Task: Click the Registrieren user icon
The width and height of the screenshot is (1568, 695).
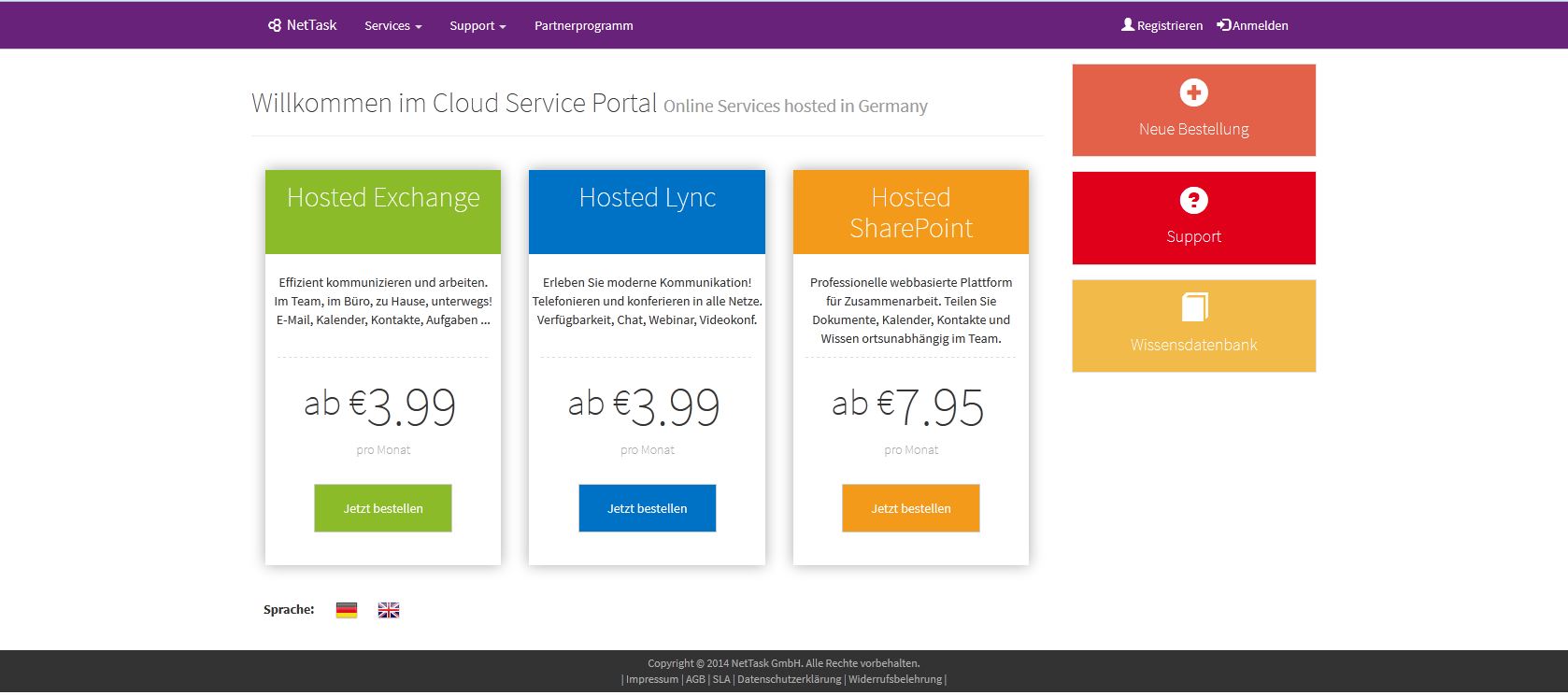Action: click(x=1128, y=25)
